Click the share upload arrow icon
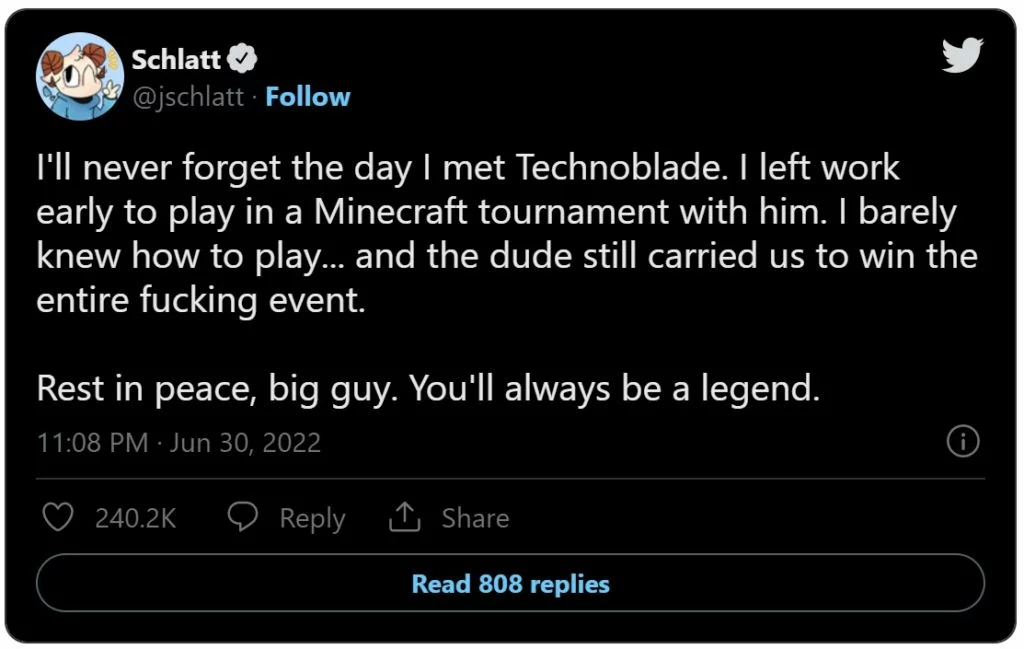 coord(404,516)
